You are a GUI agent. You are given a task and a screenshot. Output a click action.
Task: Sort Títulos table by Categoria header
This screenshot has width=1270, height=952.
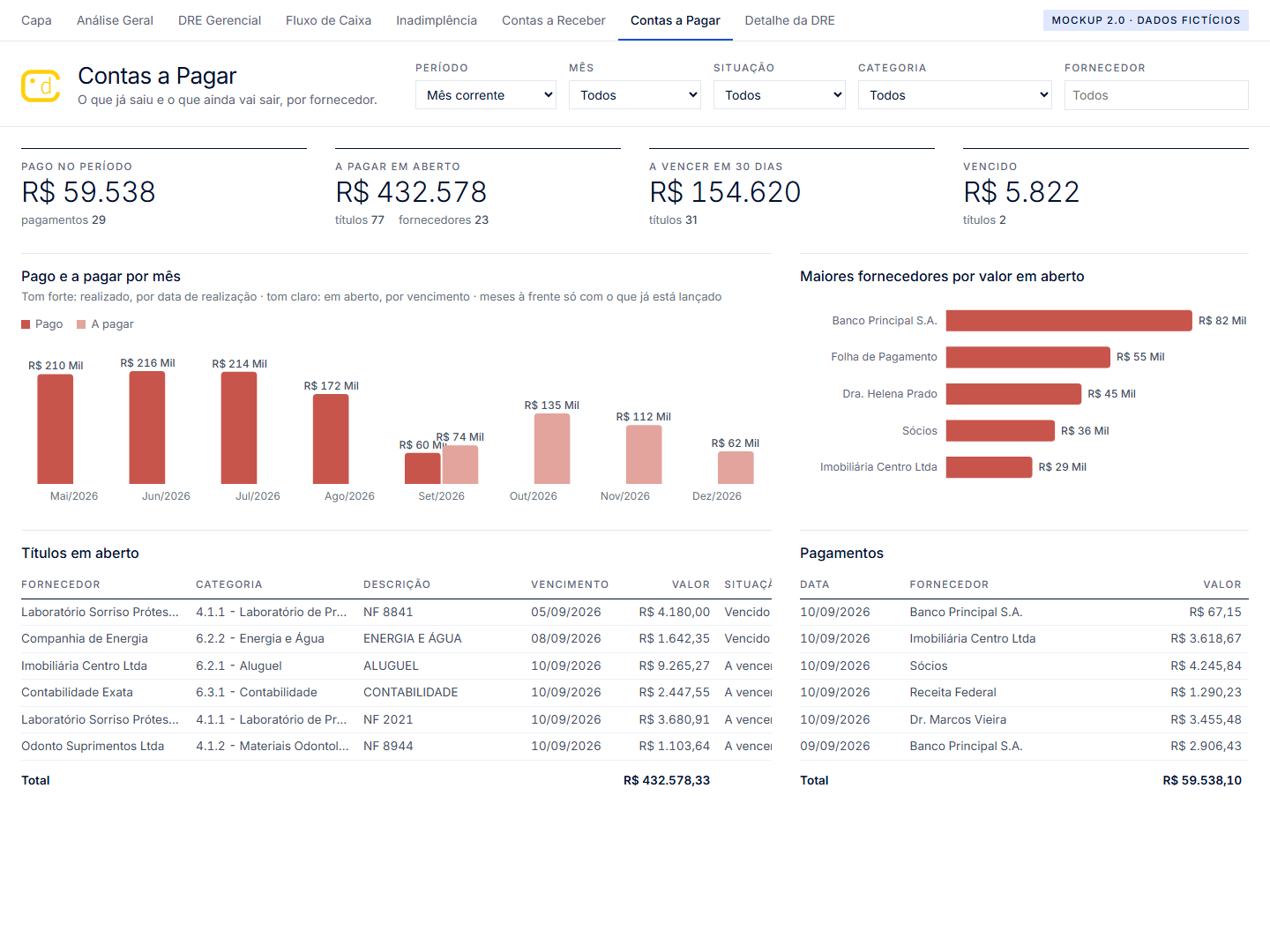[229, 584]
